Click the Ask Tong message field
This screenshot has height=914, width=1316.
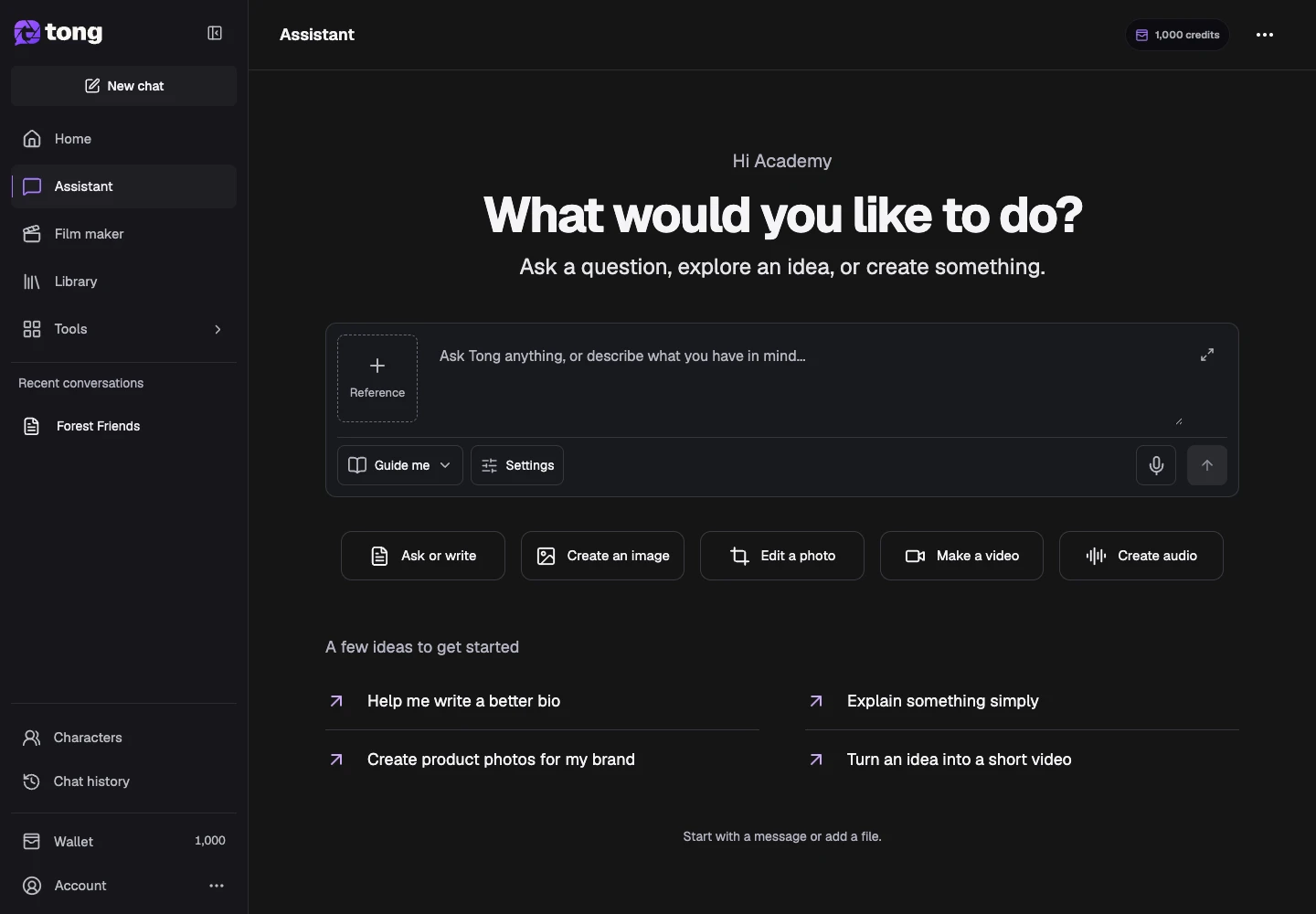tap(807, 378)
